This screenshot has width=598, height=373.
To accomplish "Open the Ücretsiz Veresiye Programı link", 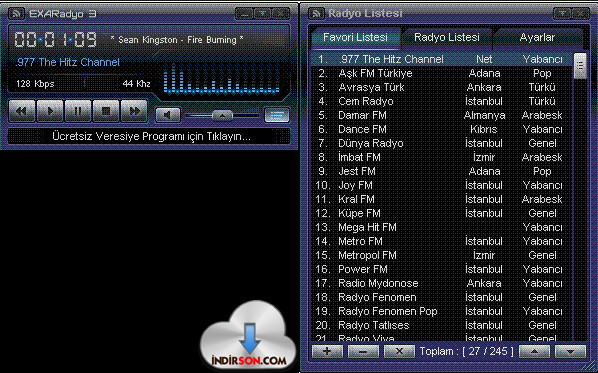I will coord(151,136).
